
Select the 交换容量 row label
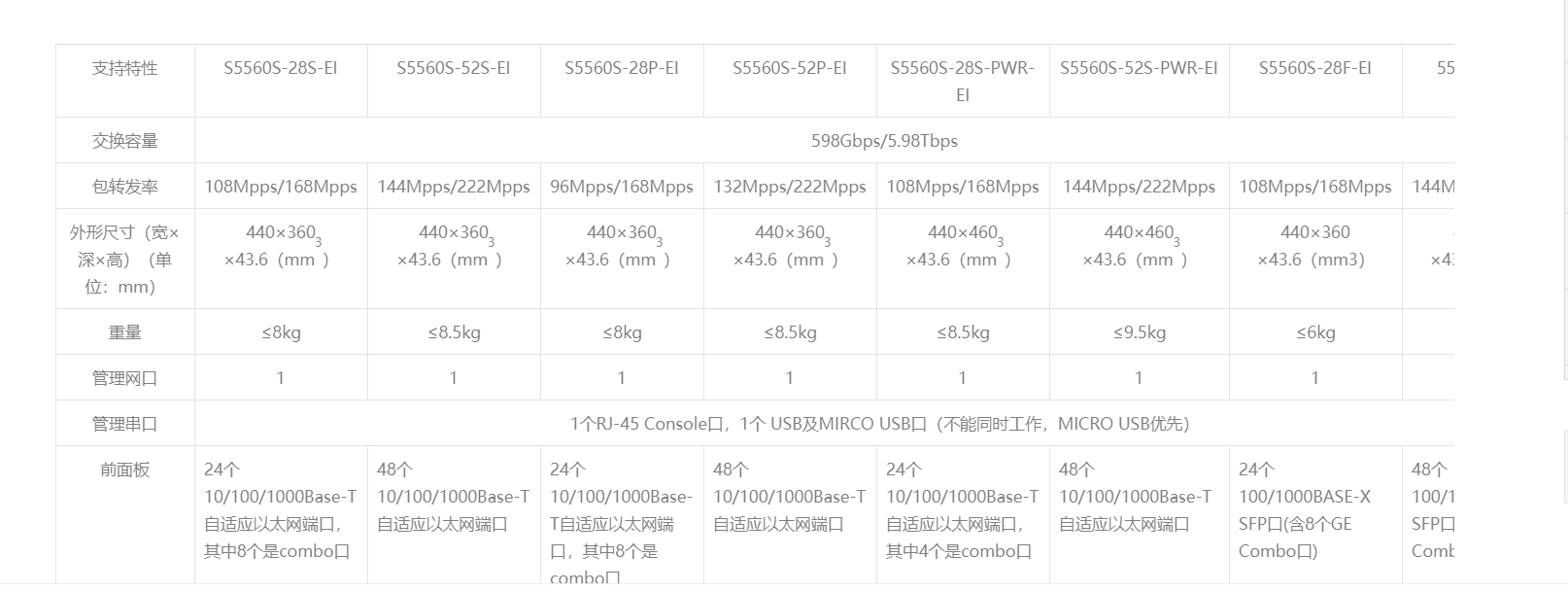(x=125, y=141)
